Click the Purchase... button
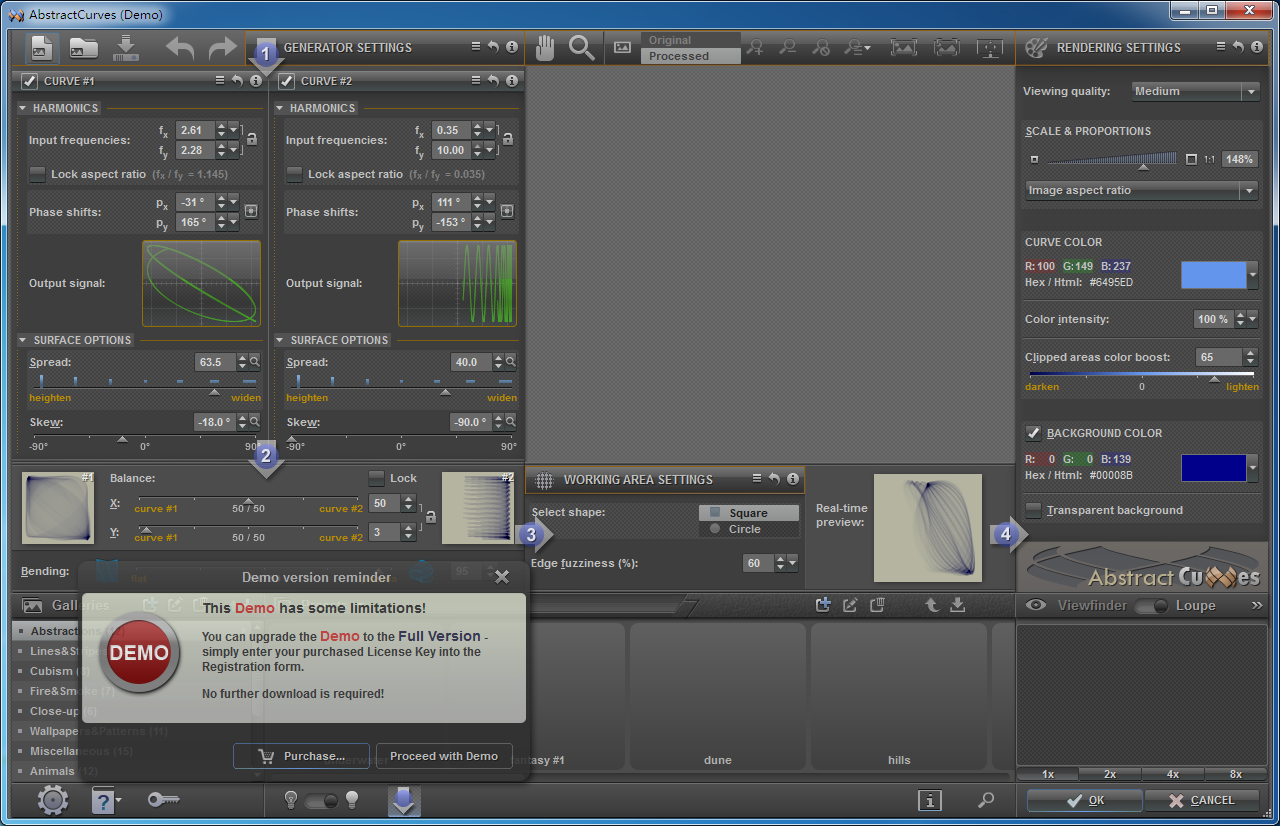 click(x=302, y=756)
